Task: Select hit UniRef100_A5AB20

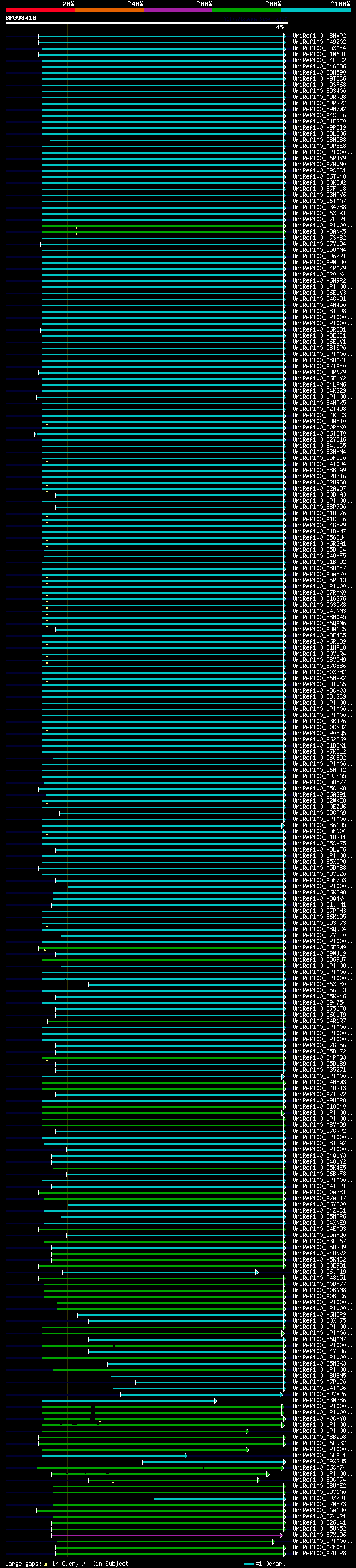Action: click(319, 574)
